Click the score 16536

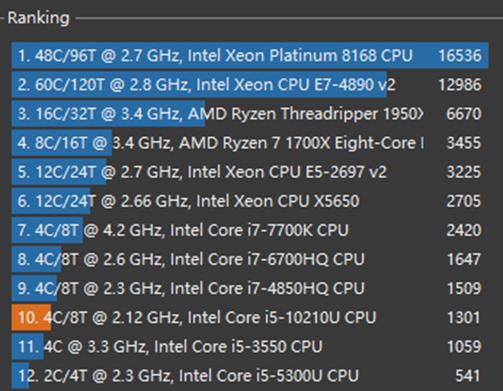pyautogui.click(x=460, y=55)
